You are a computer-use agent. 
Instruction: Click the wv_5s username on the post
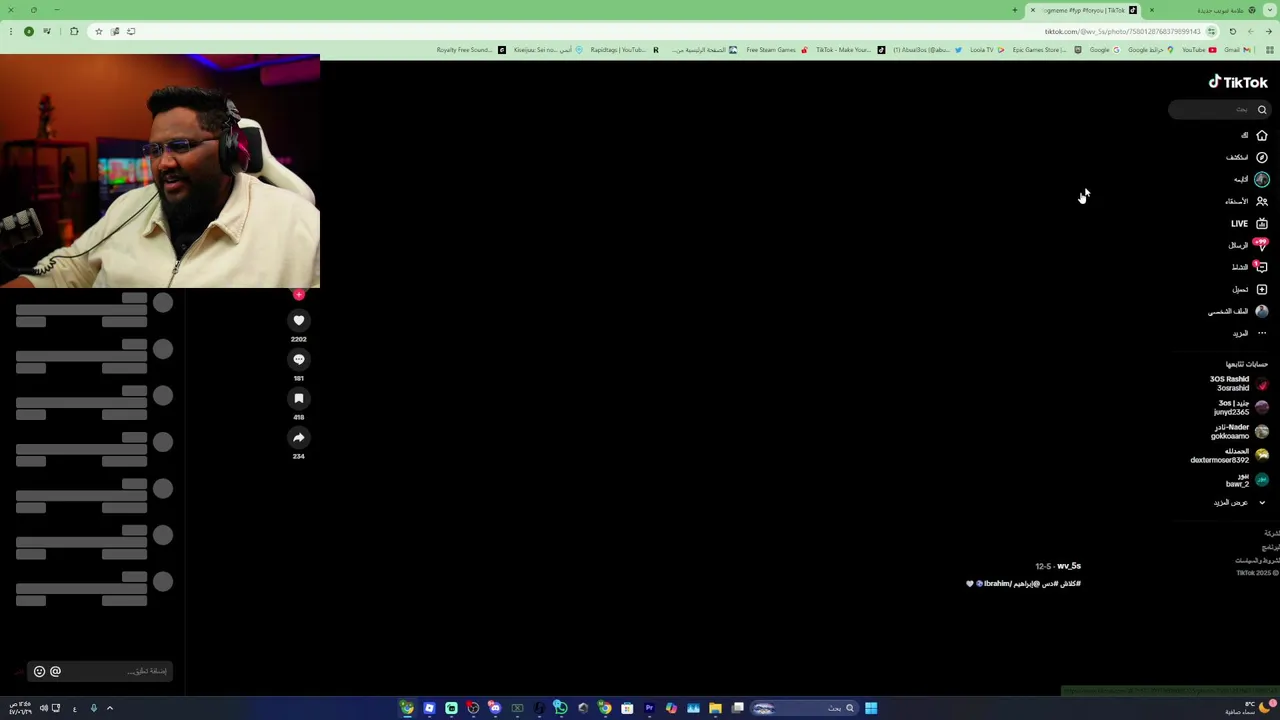[x=1069, y=566]
